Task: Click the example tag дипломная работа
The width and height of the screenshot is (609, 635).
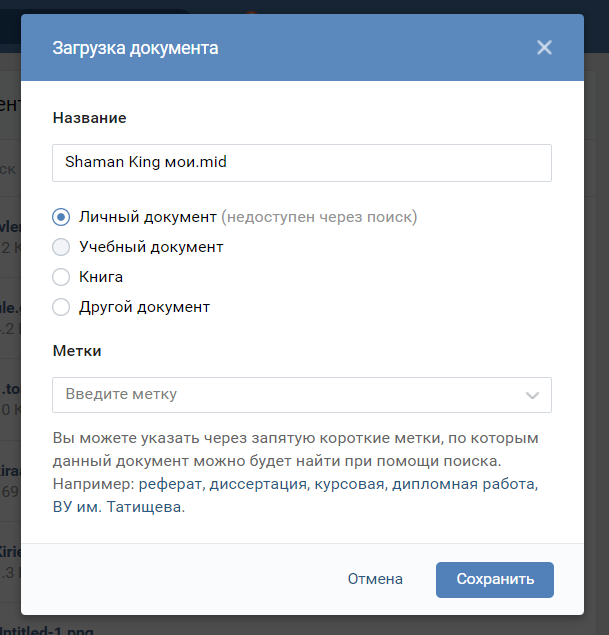Action: (466, 484)
